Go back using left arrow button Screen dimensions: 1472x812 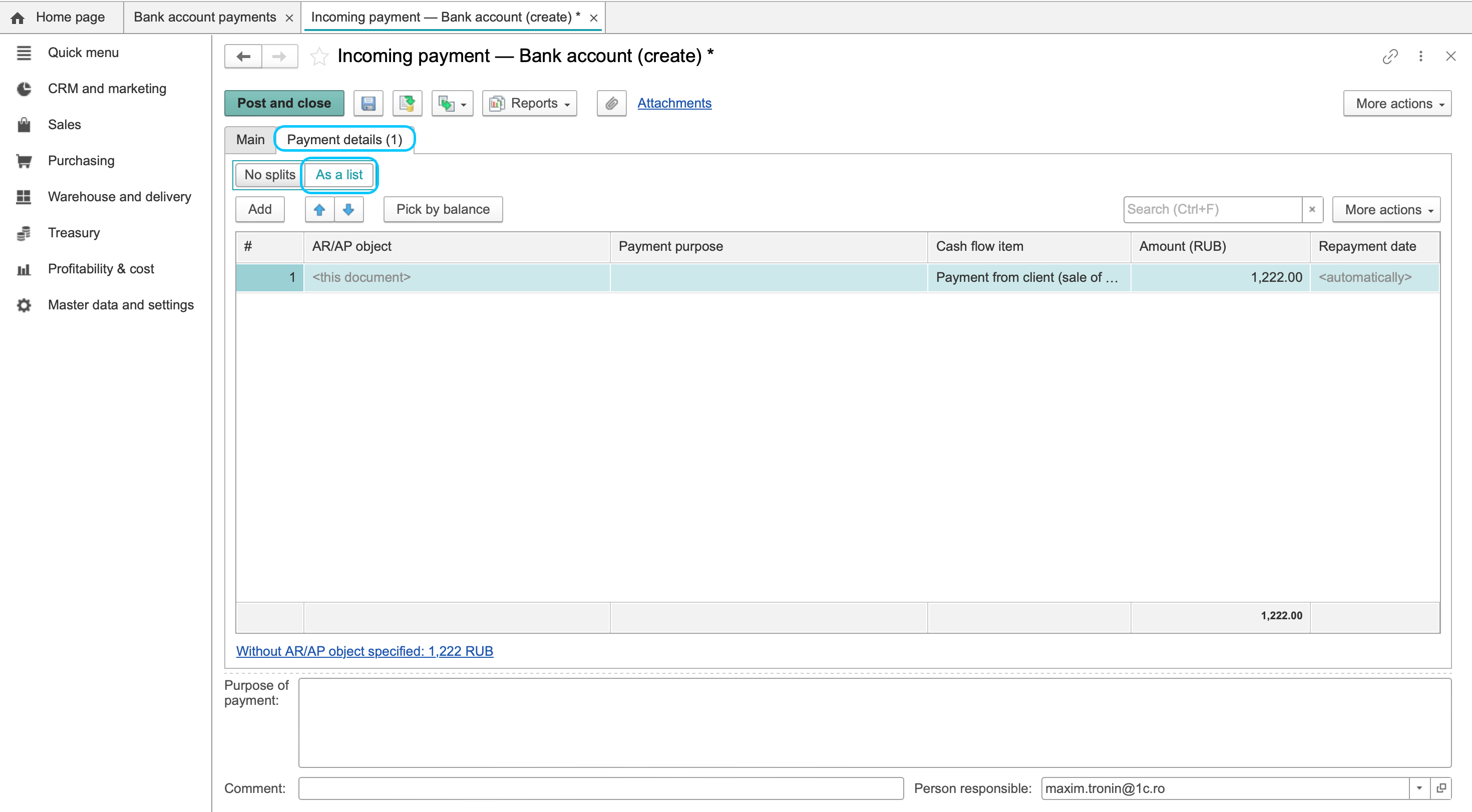click(244, 56)
